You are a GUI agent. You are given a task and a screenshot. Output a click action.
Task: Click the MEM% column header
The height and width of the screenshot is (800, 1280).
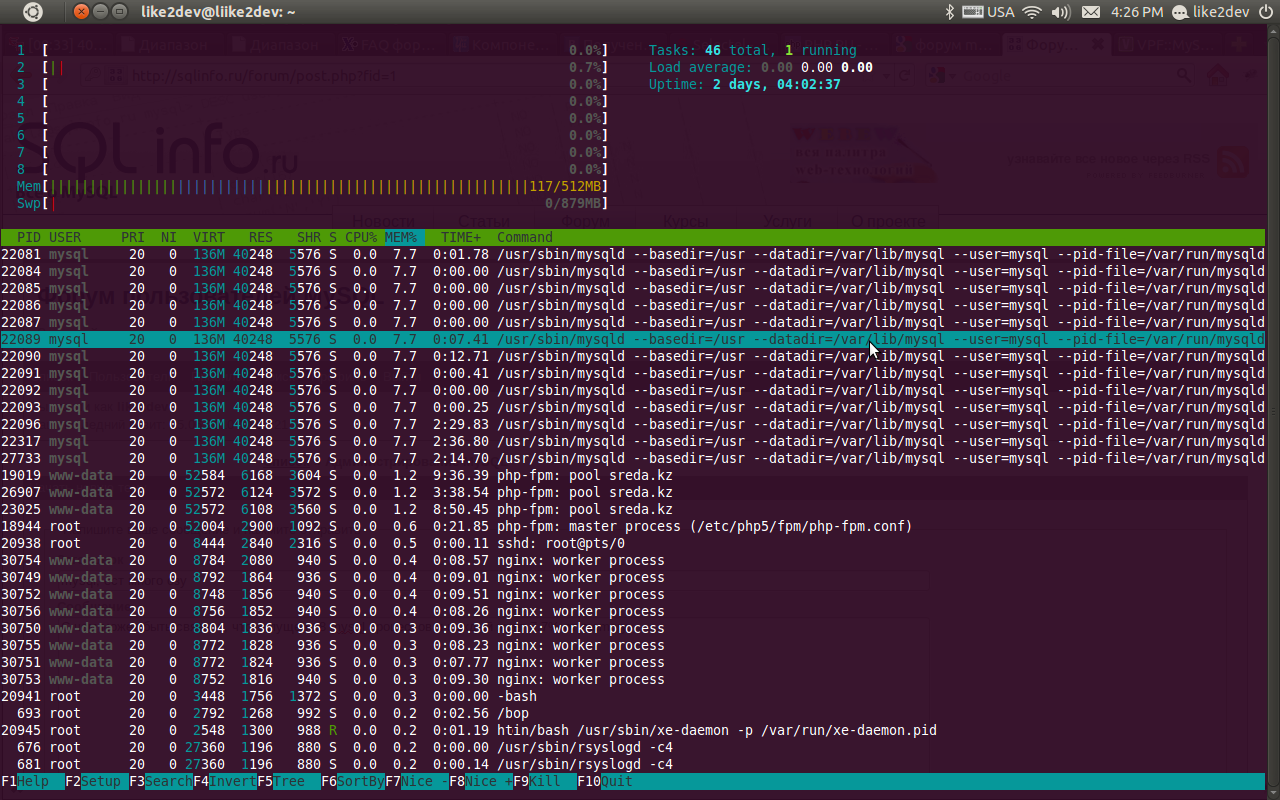pos(401,237)
